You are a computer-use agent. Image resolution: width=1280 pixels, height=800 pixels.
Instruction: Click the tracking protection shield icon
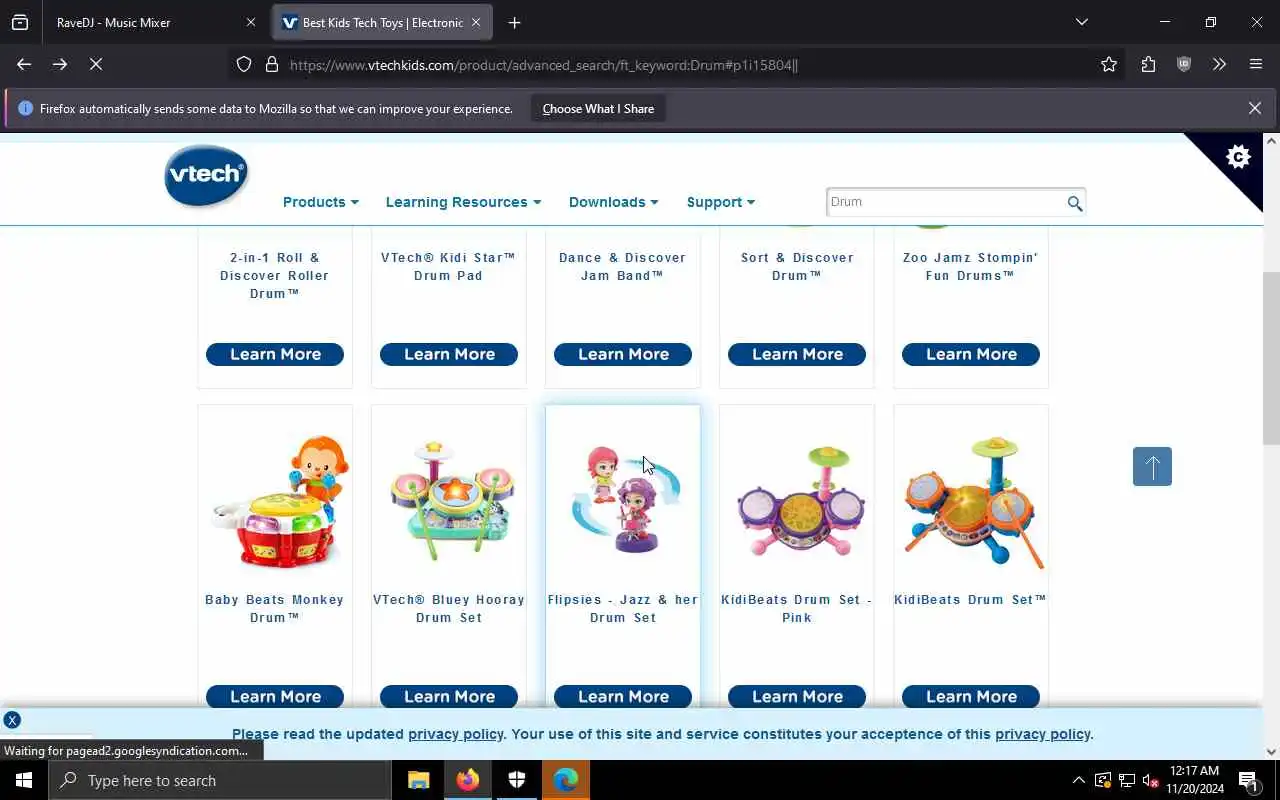(x=244, y=64)
